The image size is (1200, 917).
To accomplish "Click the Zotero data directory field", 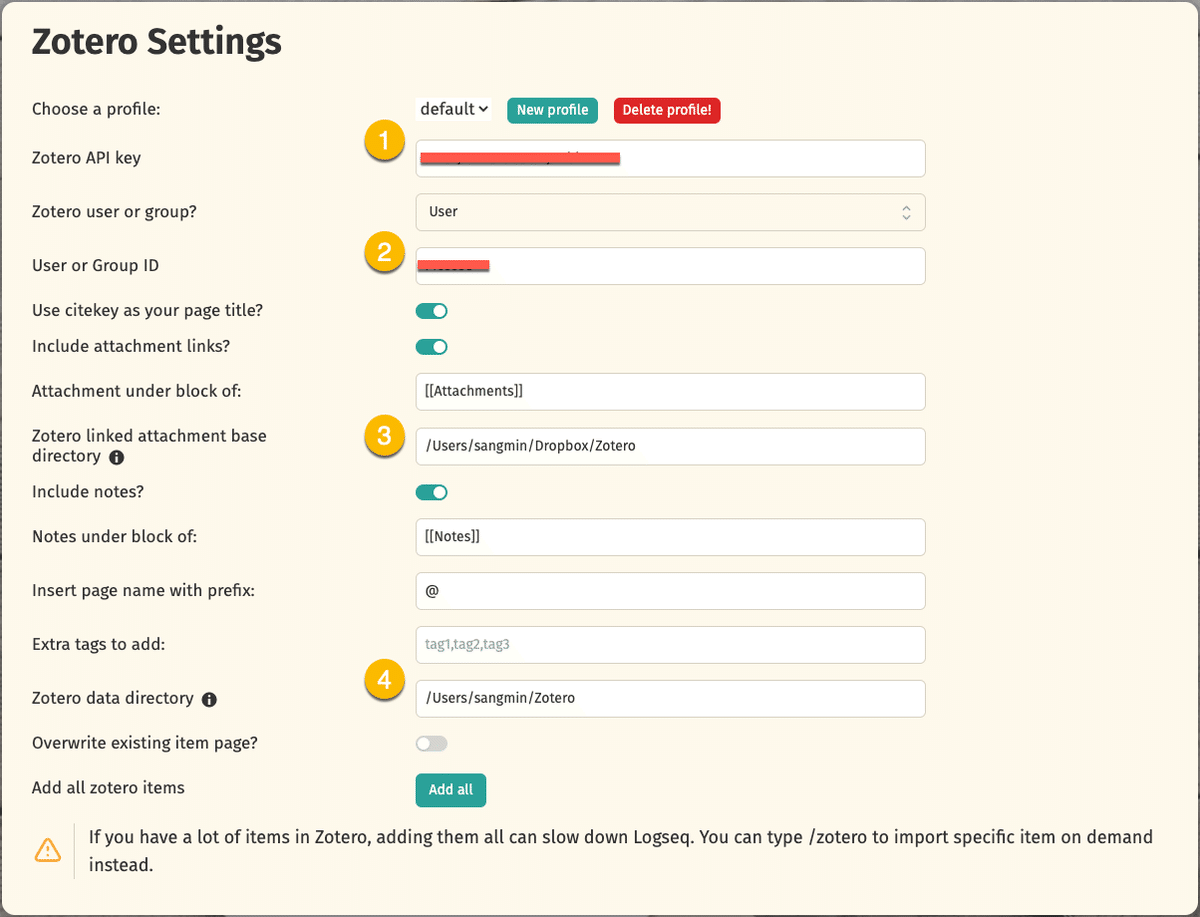I will tap(671, 699).
